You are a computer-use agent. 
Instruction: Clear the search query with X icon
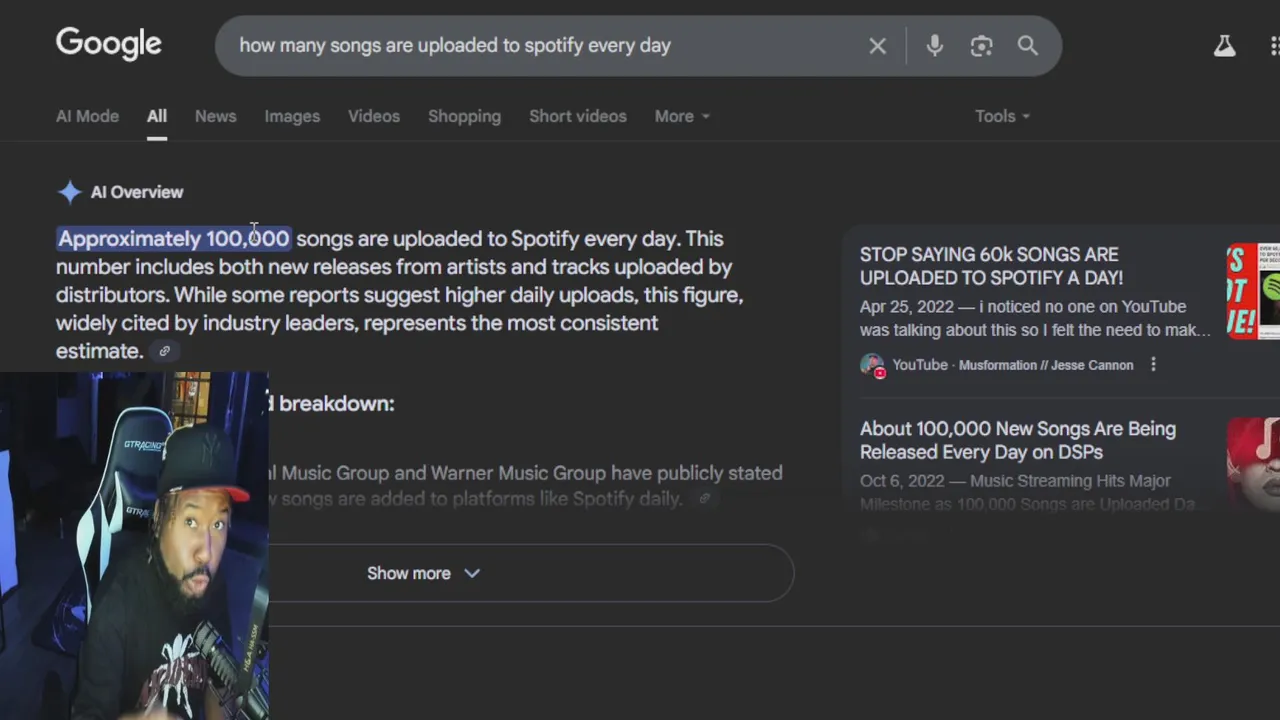click(x=877, y=46)
